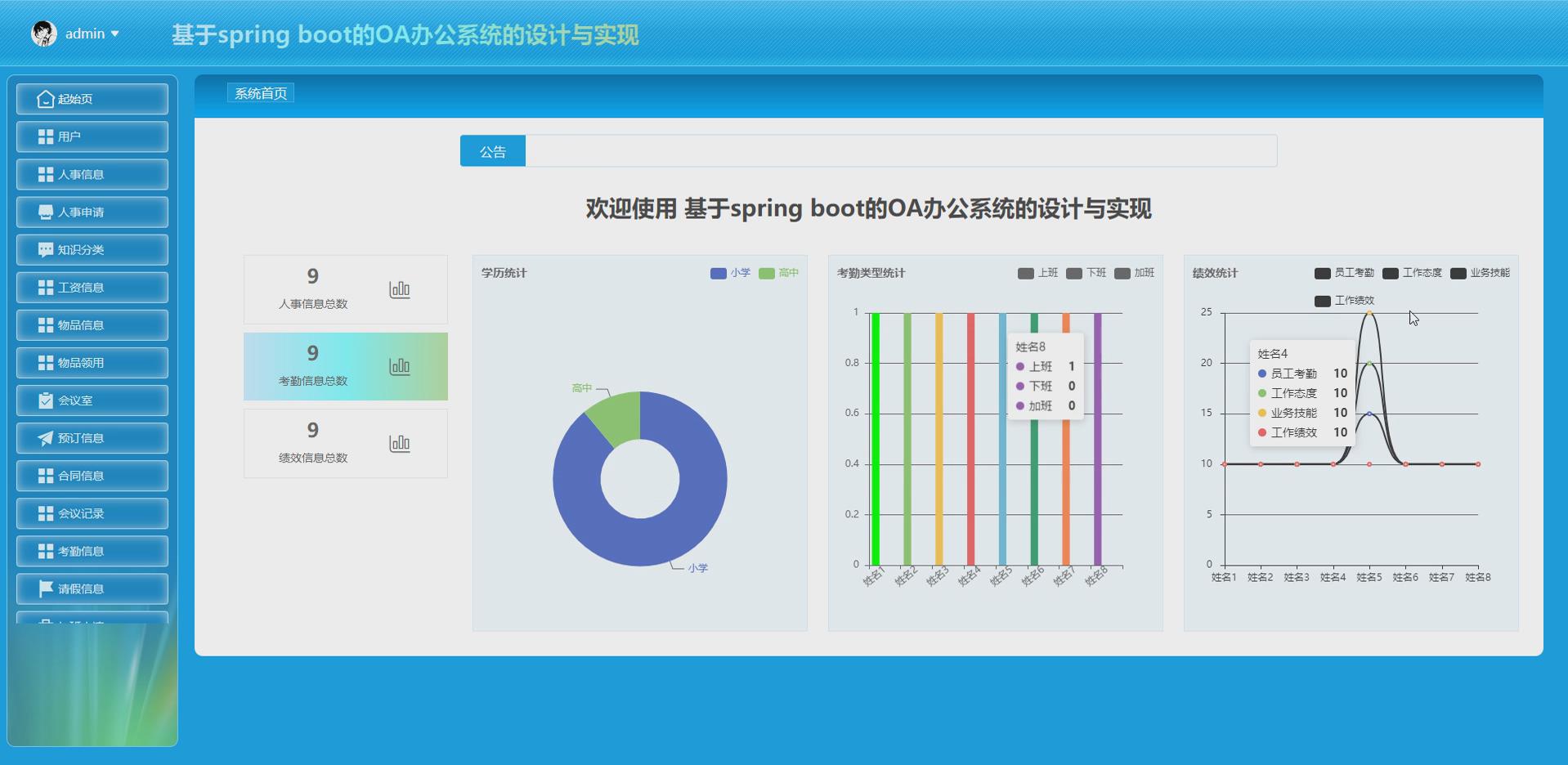Open 考勤信息 in the sidebar
The height and width of the screenshot is (765, 1568).
[92, 551]
